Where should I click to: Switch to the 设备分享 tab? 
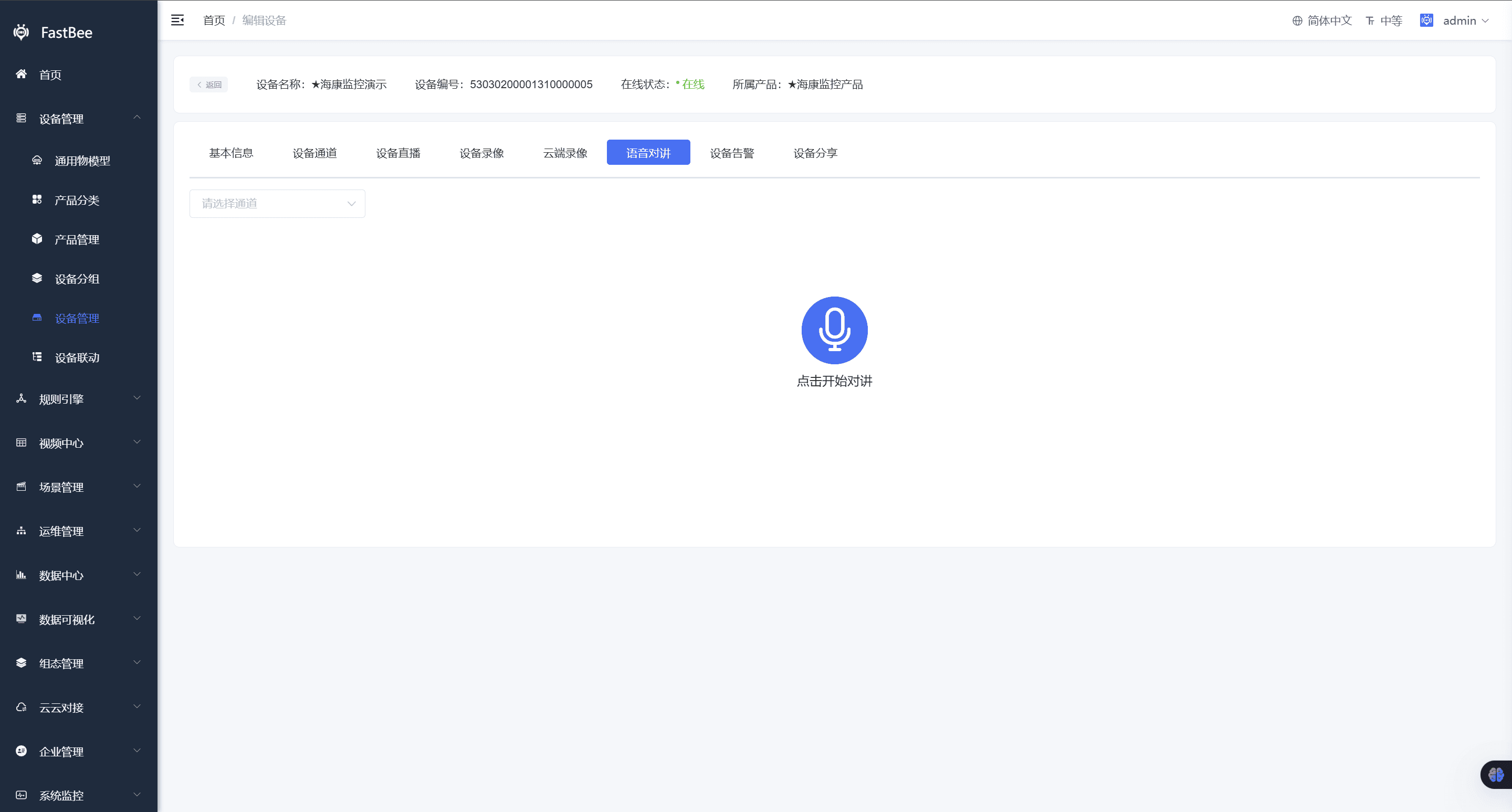(x=815, y=153)
